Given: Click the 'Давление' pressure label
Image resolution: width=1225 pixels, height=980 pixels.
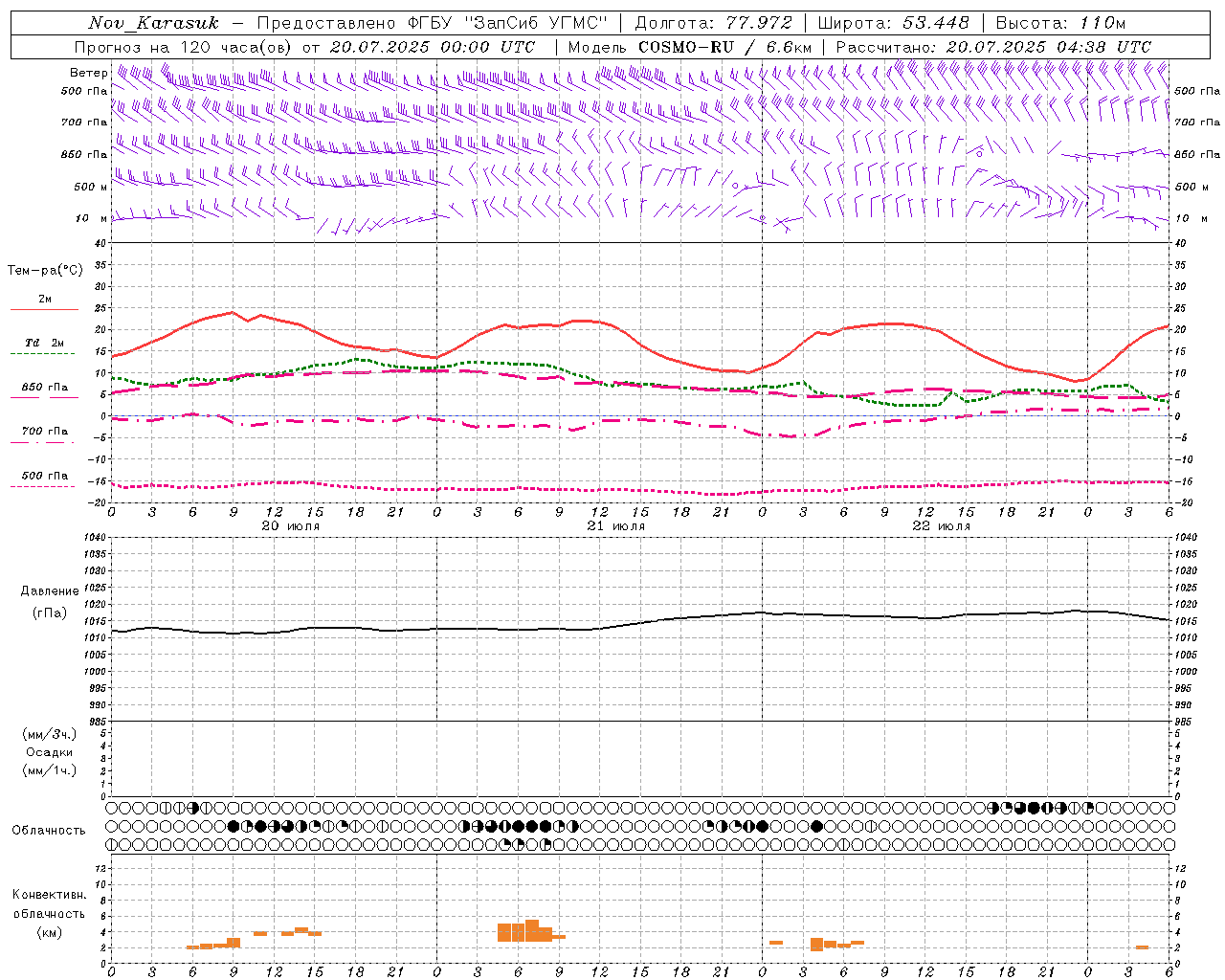Looking at the screenshot, I should [x=50, y=591].
